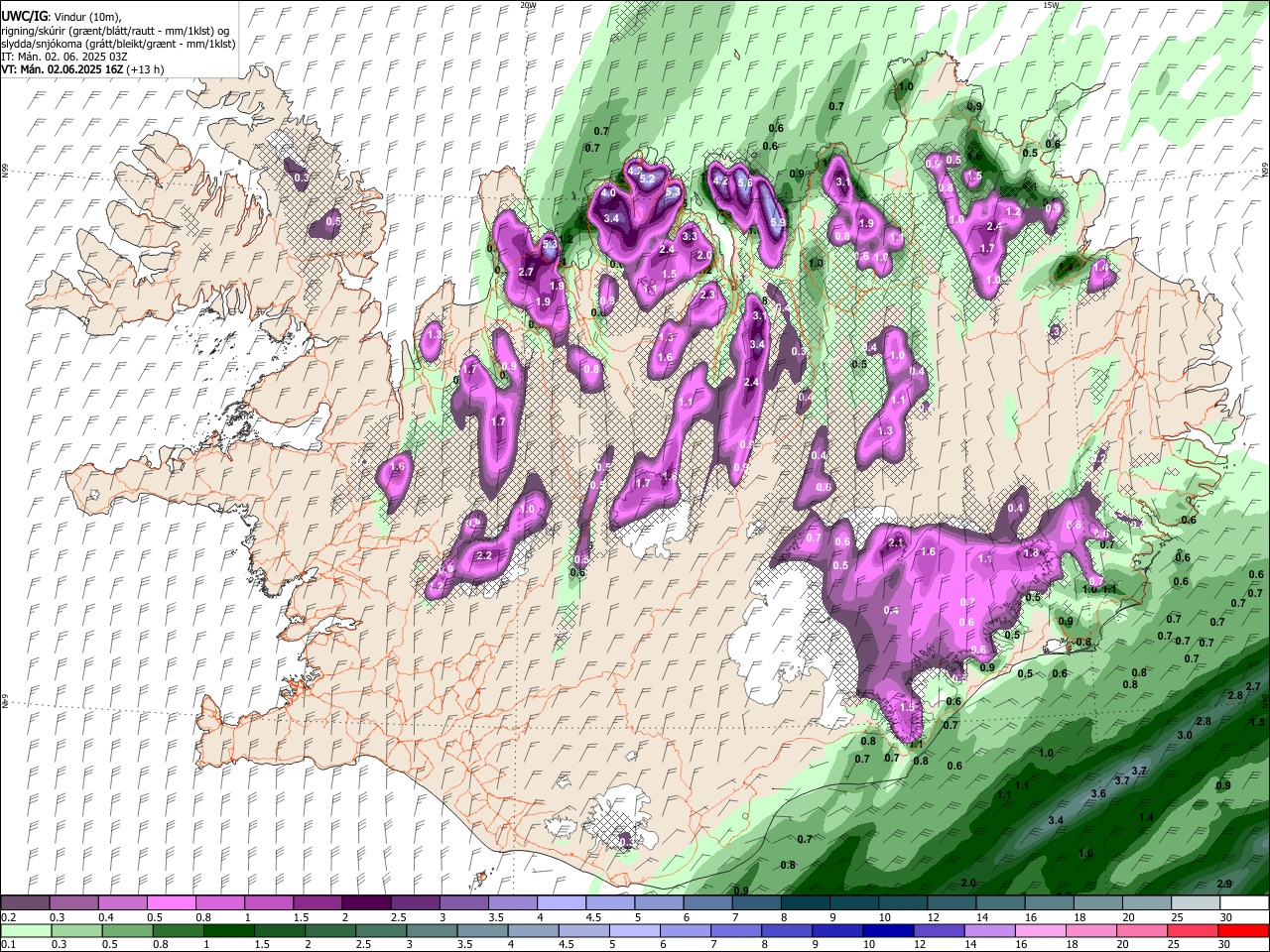
Task: Select the 'rigning/skúrir' legend description line
Action: (115, 31)
